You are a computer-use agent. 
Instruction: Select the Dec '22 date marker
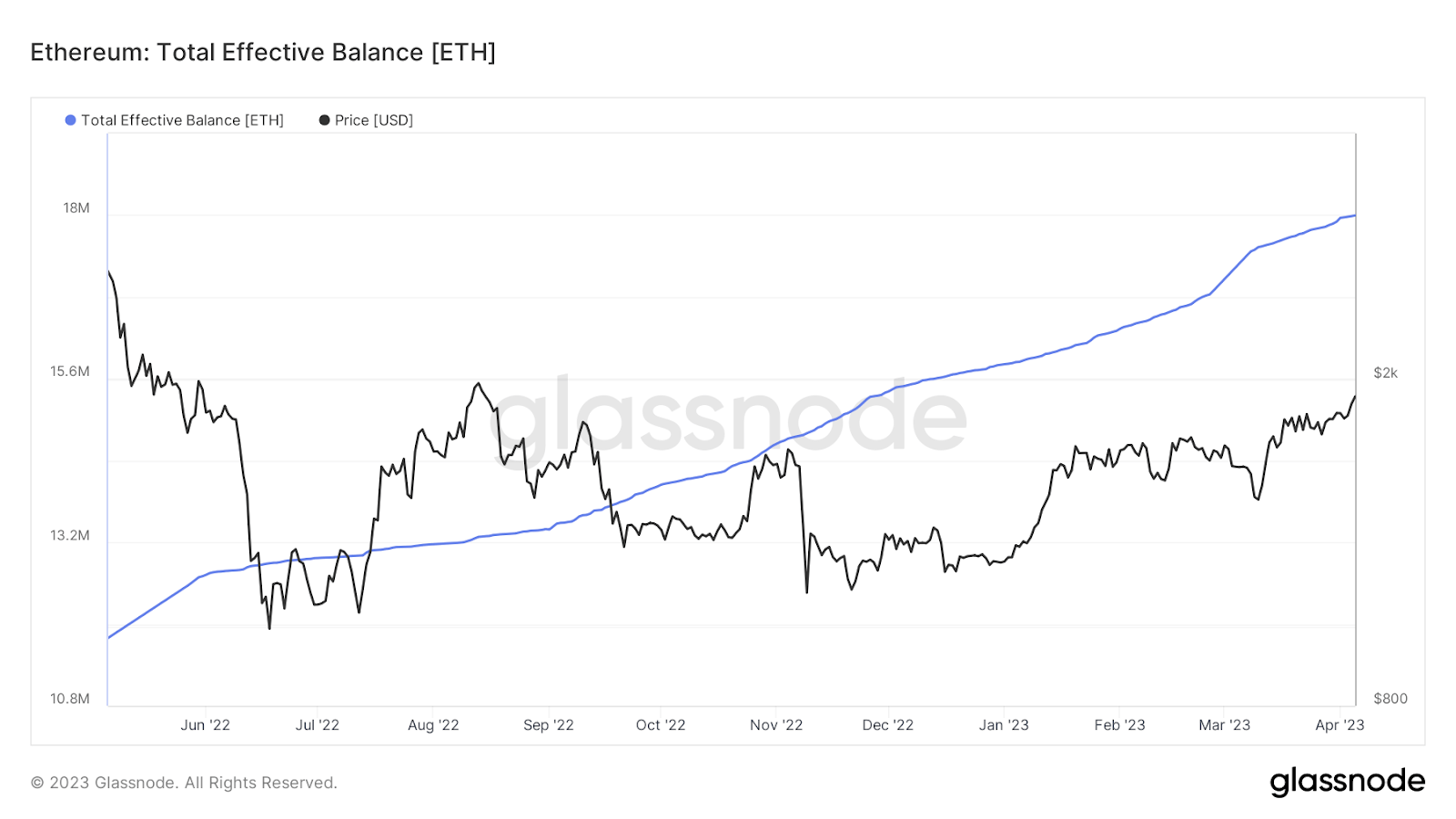click(x=887, y=725)
